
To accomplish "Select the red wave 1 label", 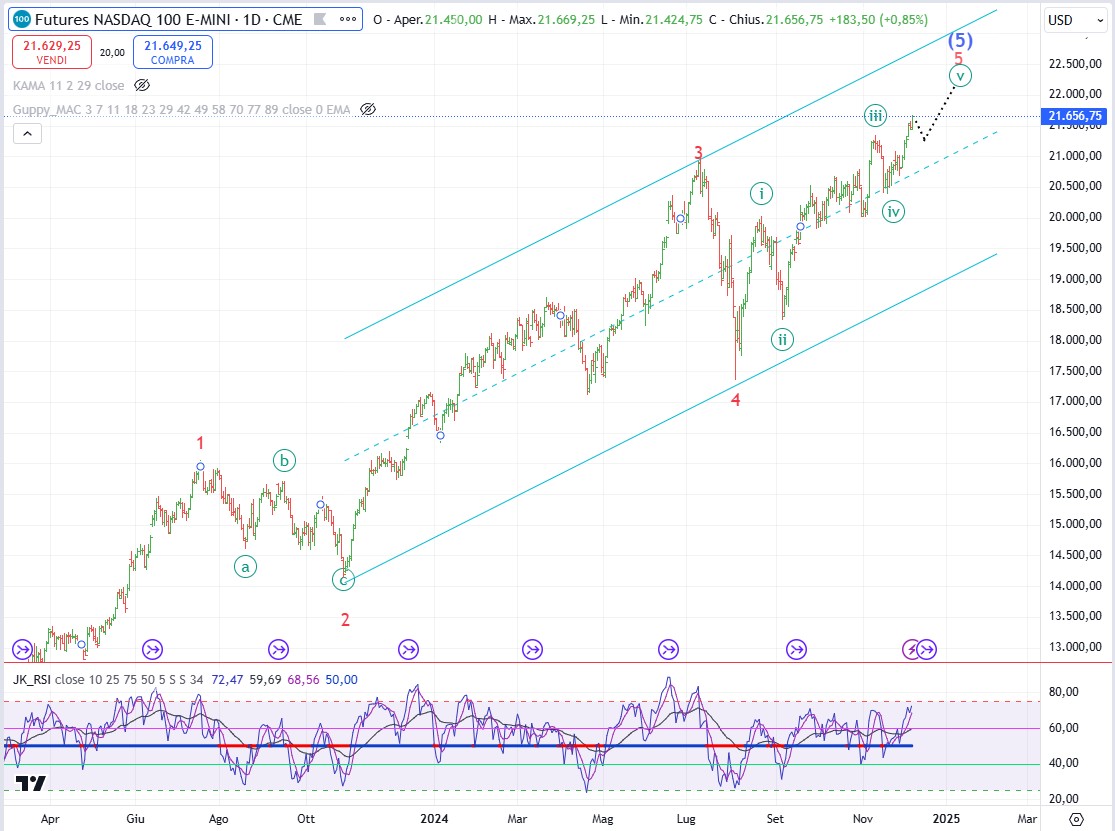I will coord(201,443).
